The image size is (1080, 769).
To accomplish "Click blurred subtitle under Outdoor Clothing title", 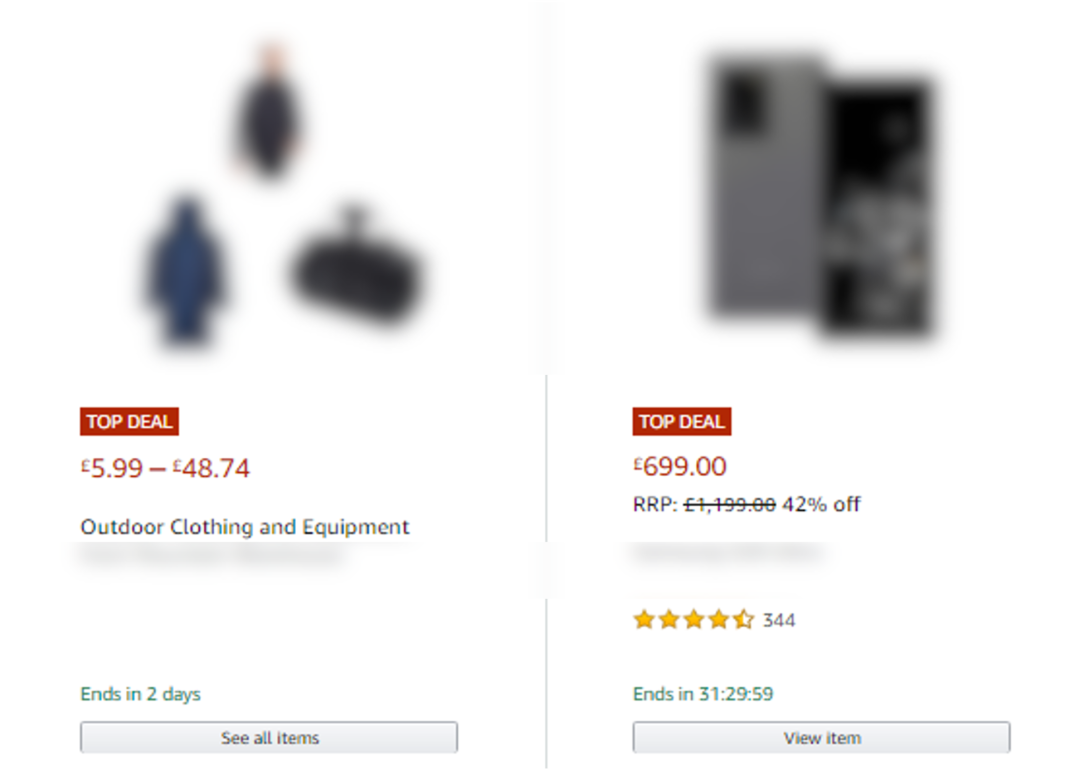I will [x=212, y=556].
